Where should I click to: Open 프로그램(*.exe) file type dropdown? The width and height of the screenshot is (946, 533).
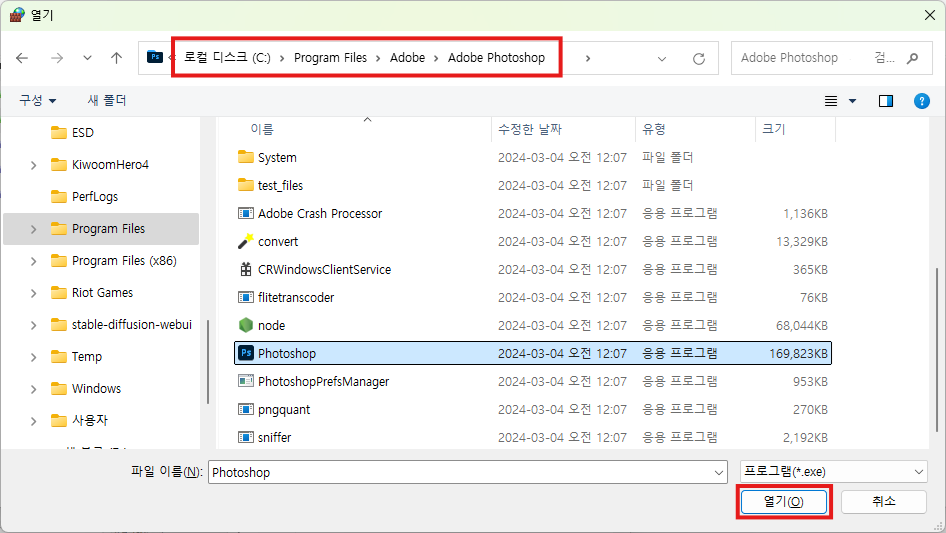(x=833, y=471)
